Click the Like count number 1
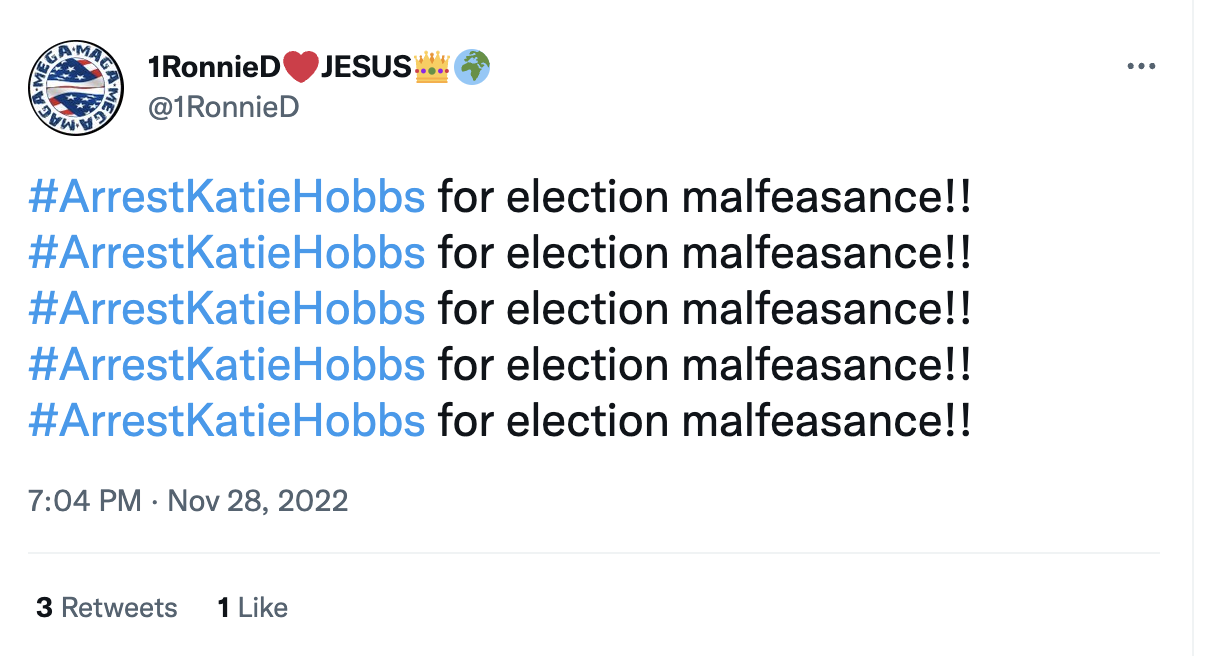 point(224,607)
